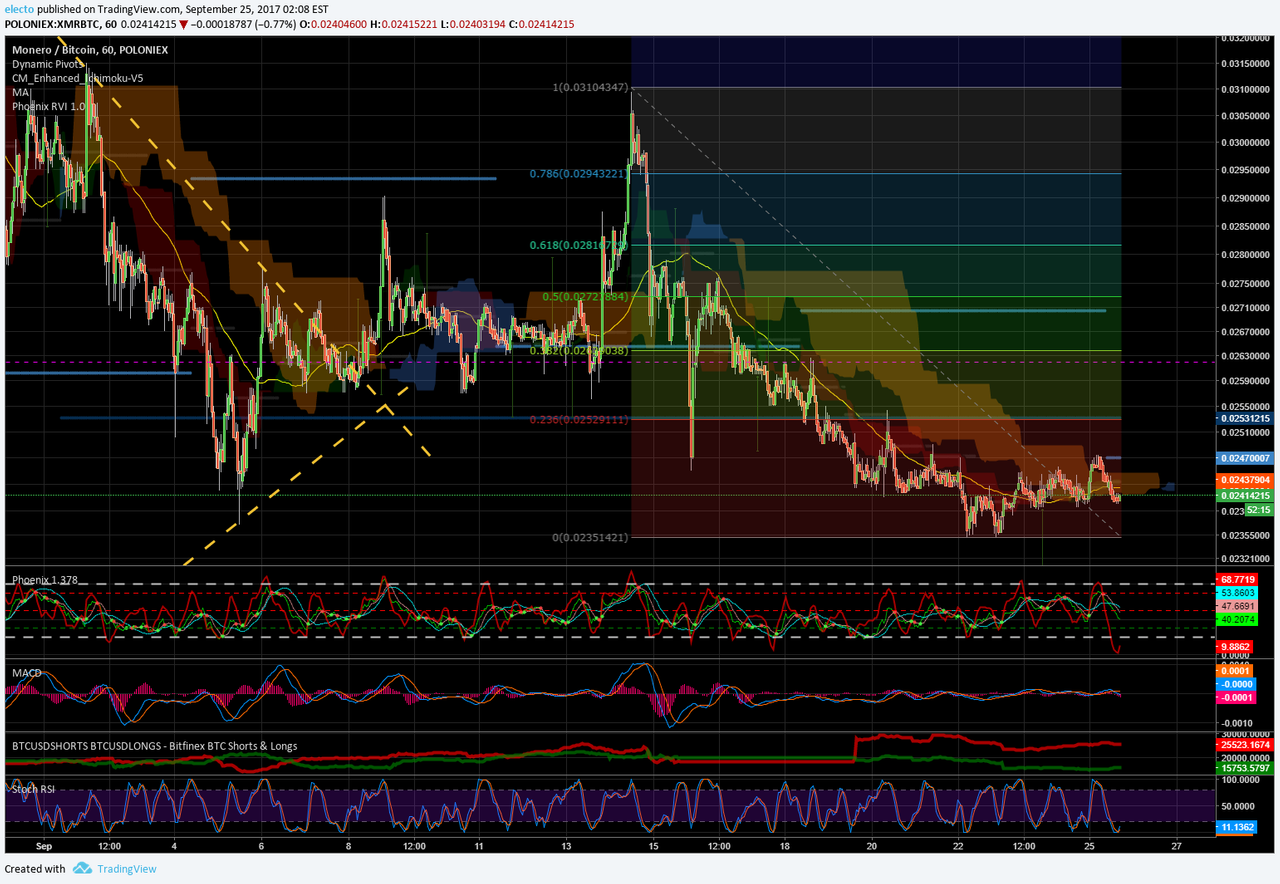The image size is (1280, 884).
Task: Click the green current price 0.02414215 tag
Action: point(1243,495)
